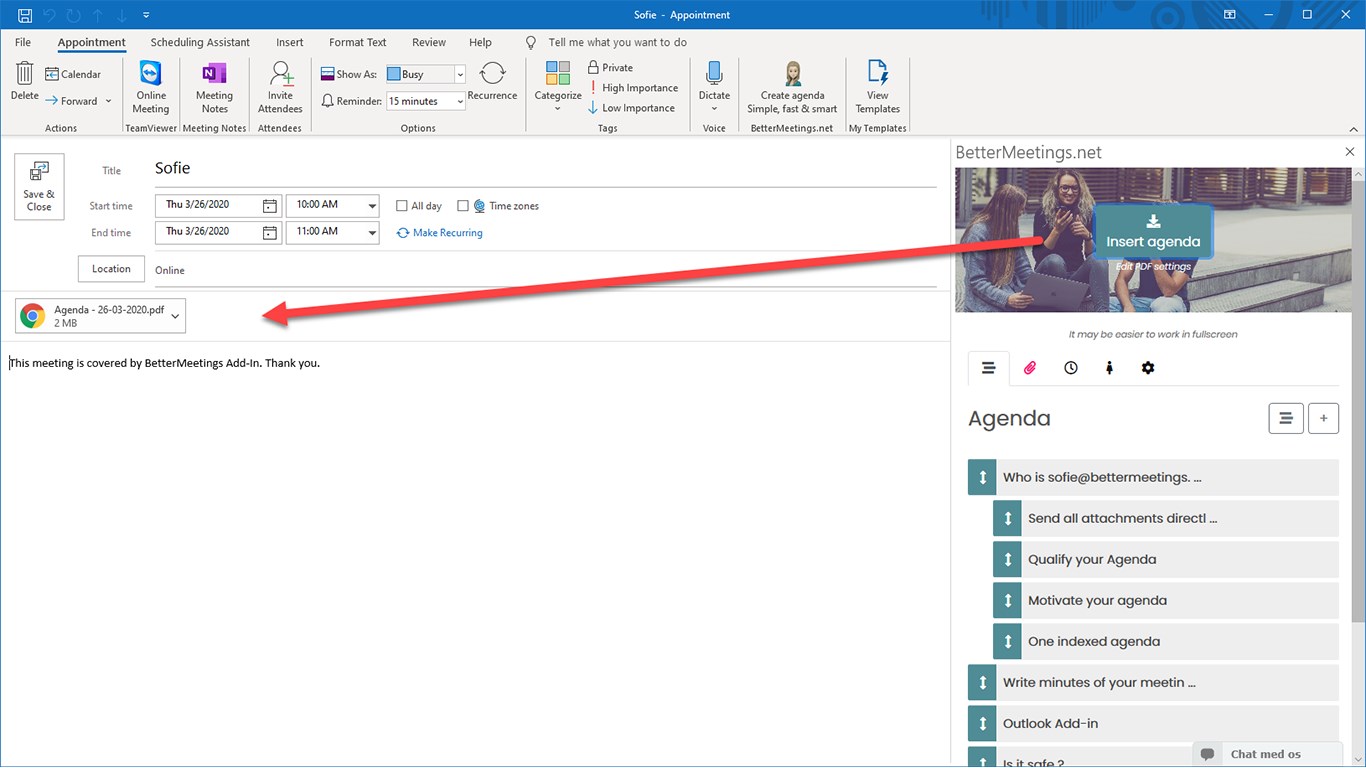This screenshot has width=1366, height=768.
Task: Open the Help tab
Action: click(480, 43)
